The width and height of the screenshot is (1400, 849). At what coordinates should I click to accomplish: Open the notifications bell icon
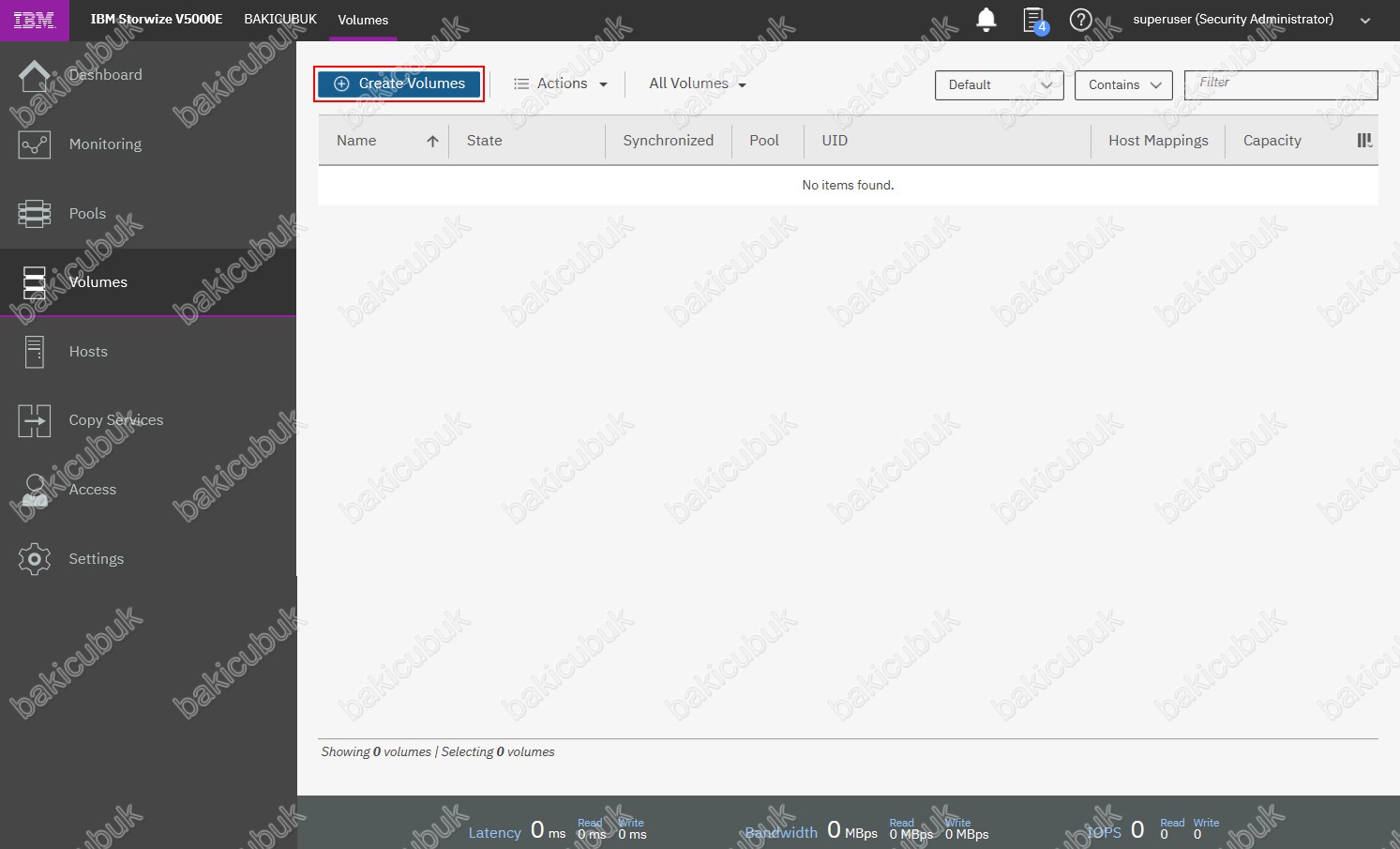tap(986, 20)
